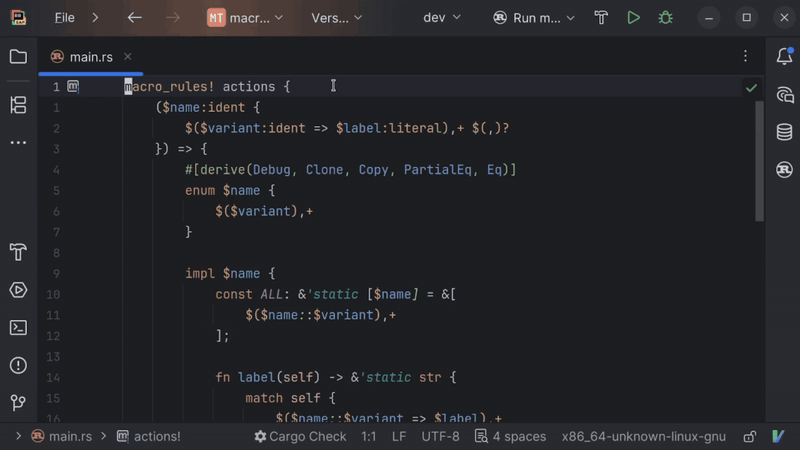This screenshot has height=450, width=800.
Task: Open the Git version control tool window
Action: (x=18, y=403)
